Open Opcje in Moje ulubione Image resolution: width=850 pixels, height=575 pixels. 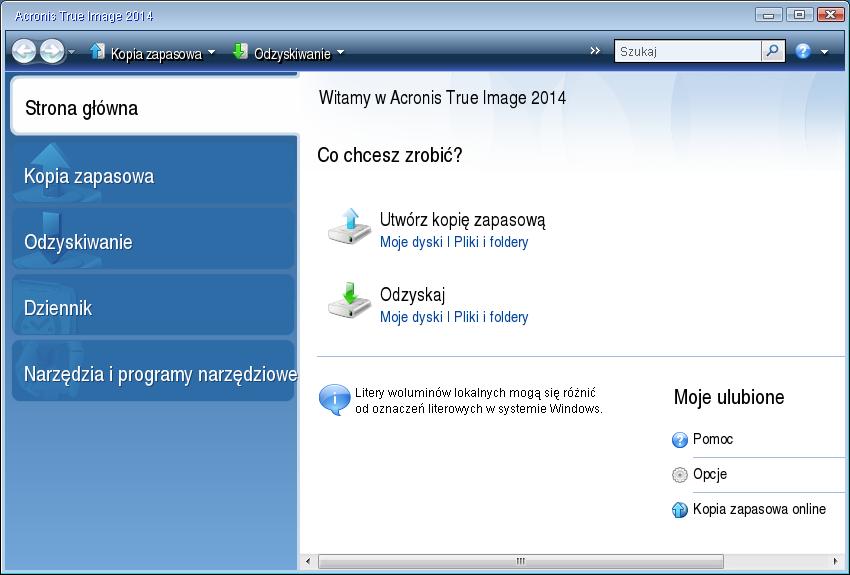click(710, 474)
